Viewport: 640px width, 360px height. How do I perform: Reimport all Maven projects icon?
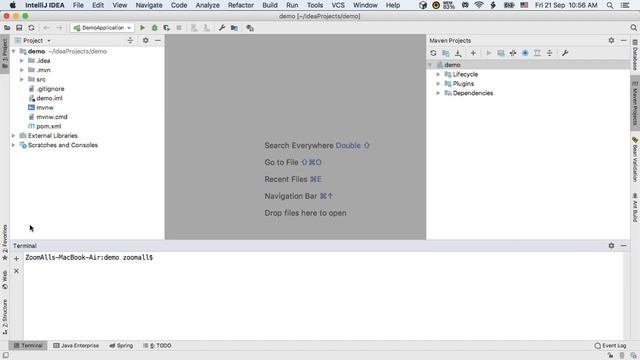433,53
